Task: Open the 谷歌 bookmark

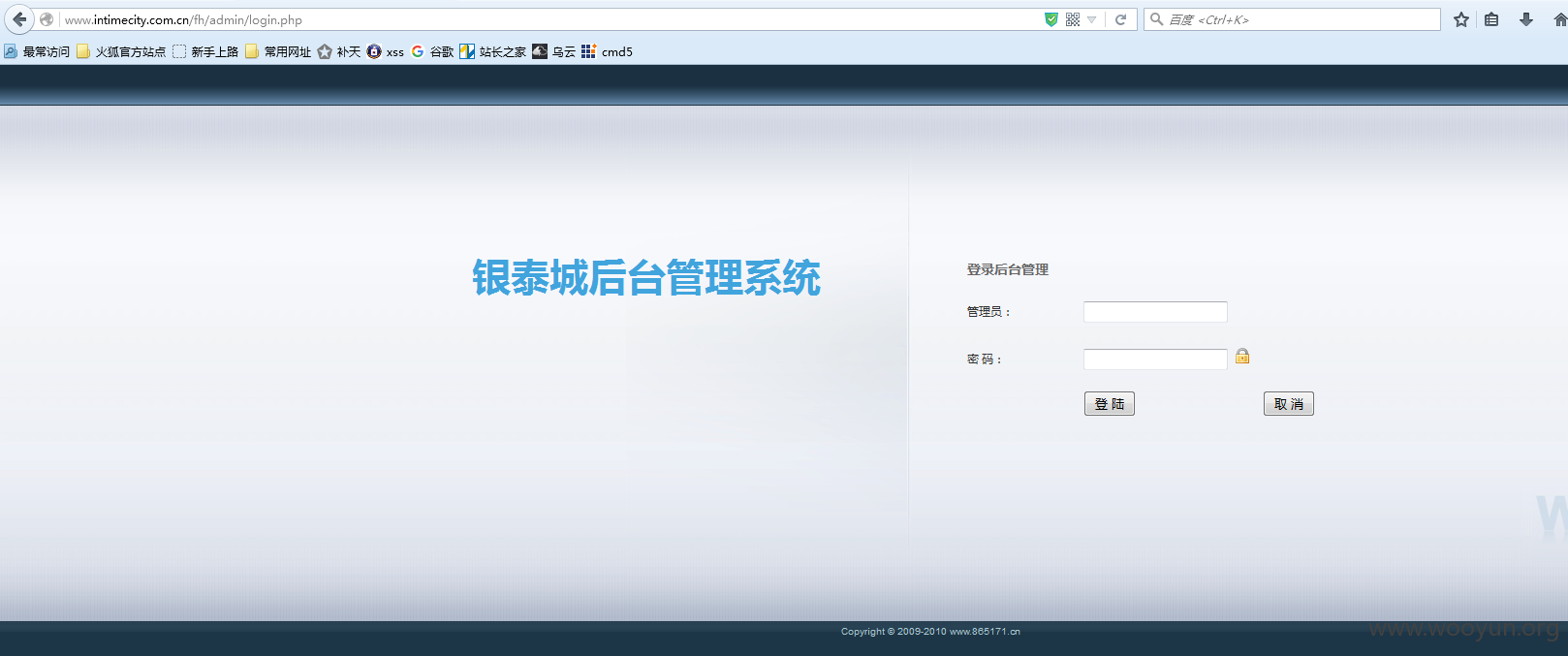Action: 432,51
